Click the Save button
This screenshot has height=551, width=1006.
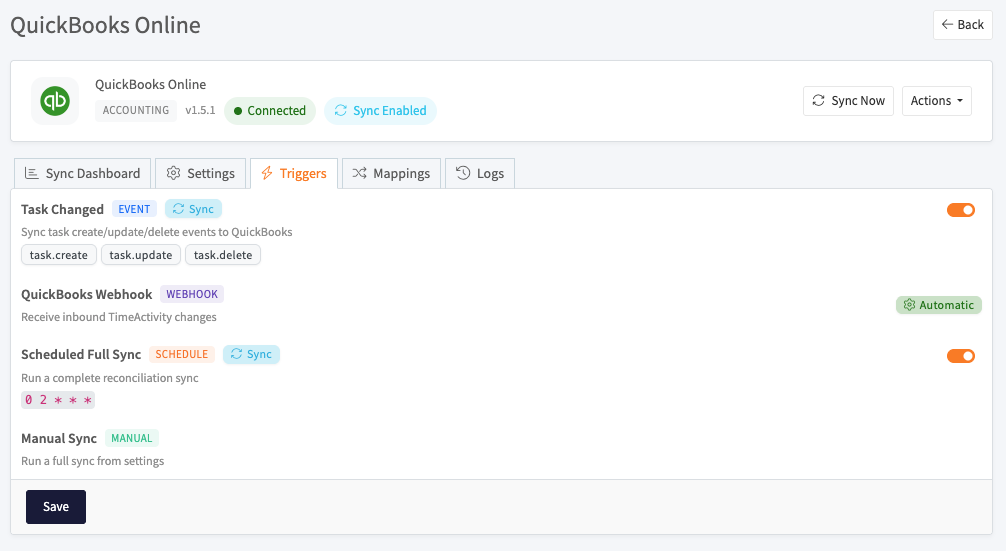[x=56, y=507]
